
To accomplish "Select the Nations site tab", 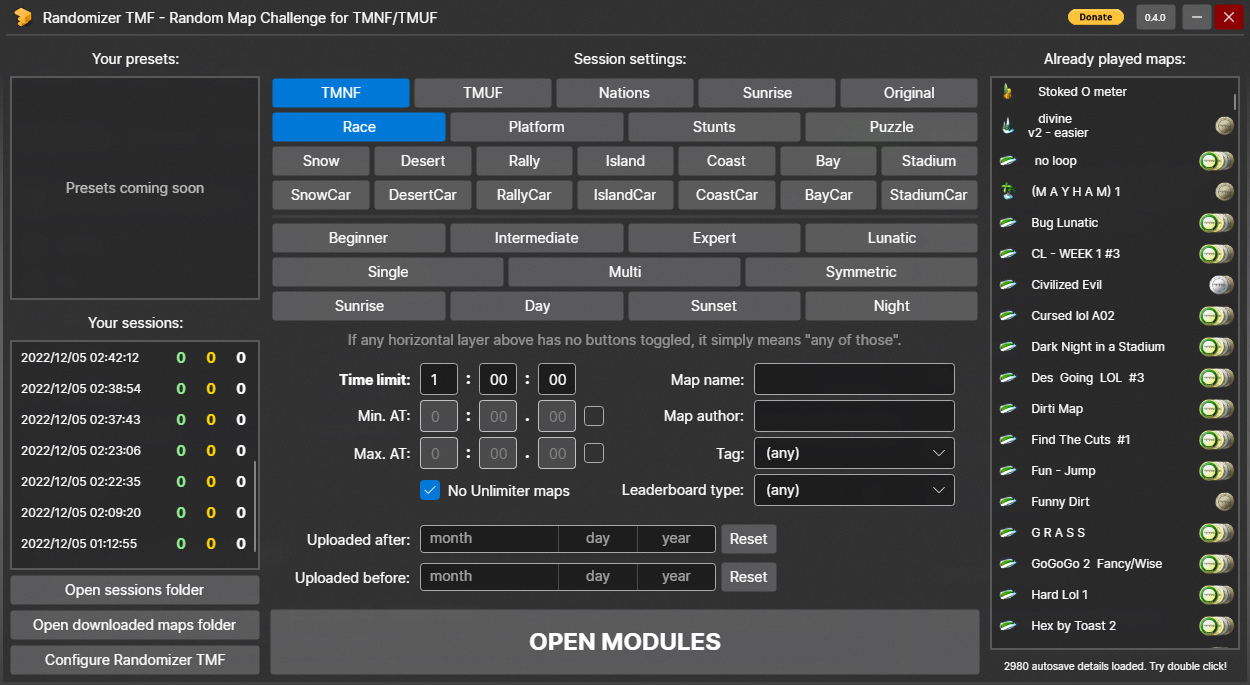I will click(625, 93).
